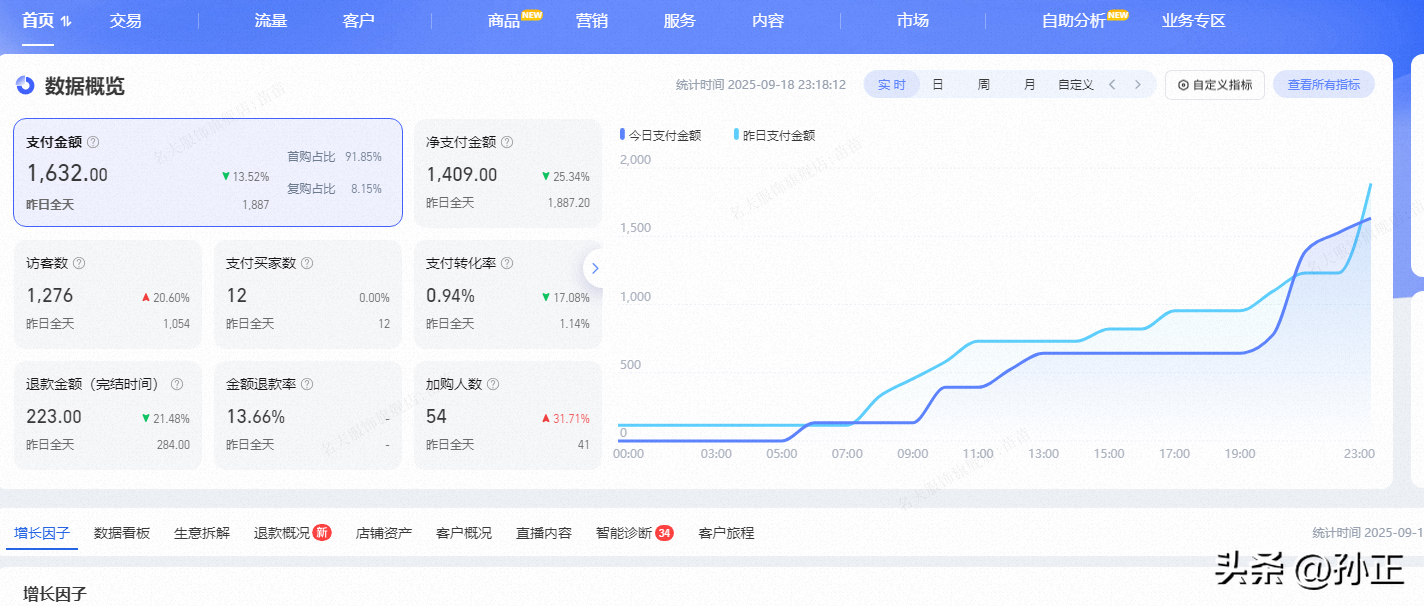Viewport: 1424px width, 606px height.
Task: Open the 流量 menu in navigation bar
Action: point(270,21)
